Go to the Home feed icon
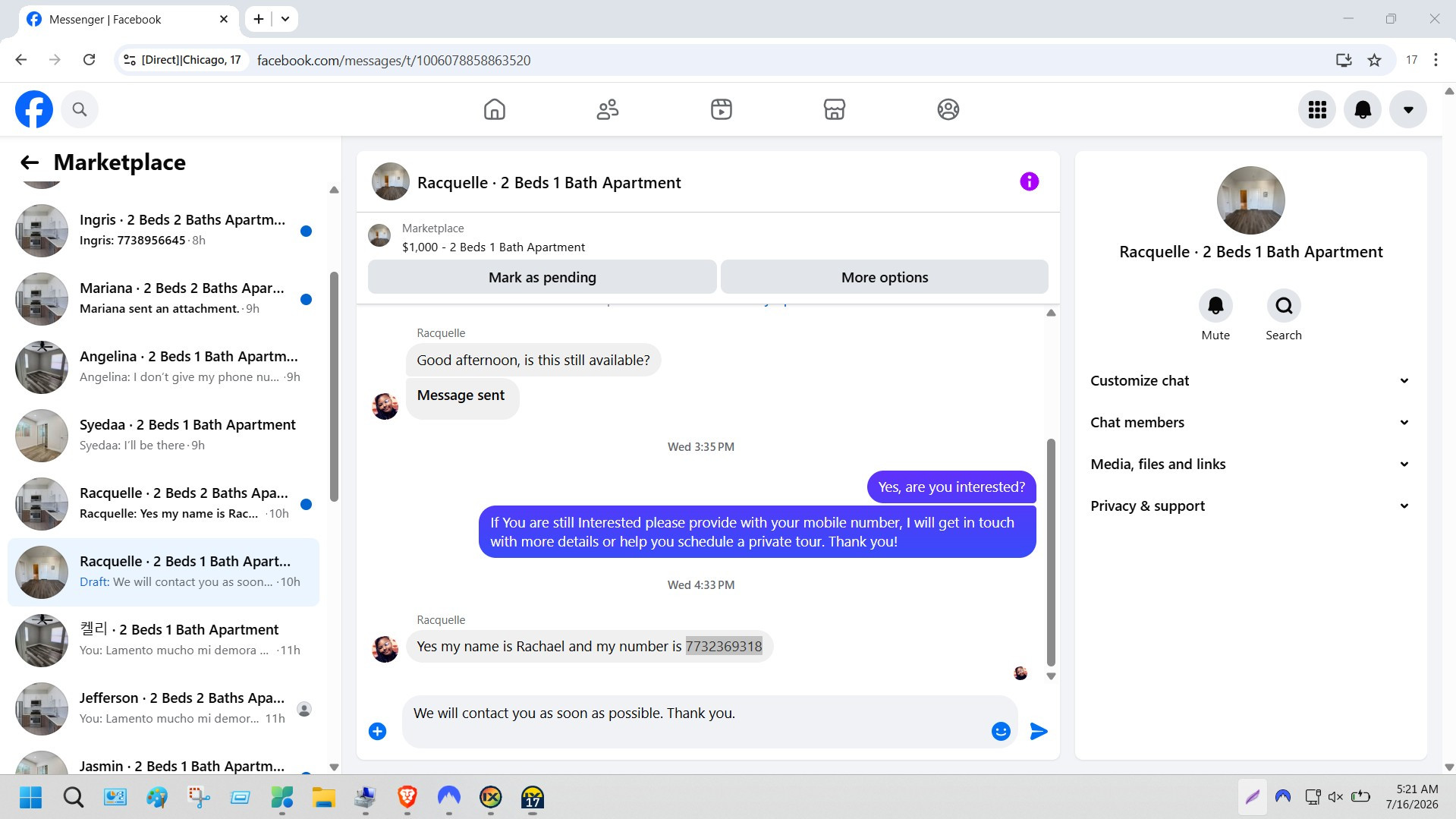Screen dimensions: 1456x819 pyautogui.click(x=495, y=109)
